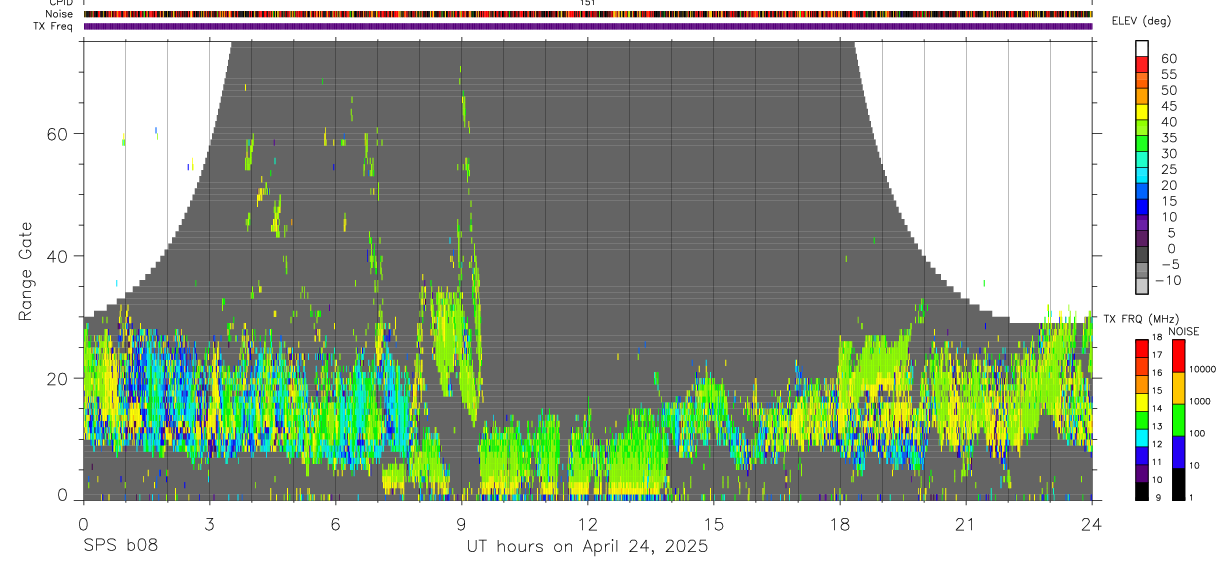Click the red 60-degree elevation swatch

pyautogui.click(x=1142, y=65)
